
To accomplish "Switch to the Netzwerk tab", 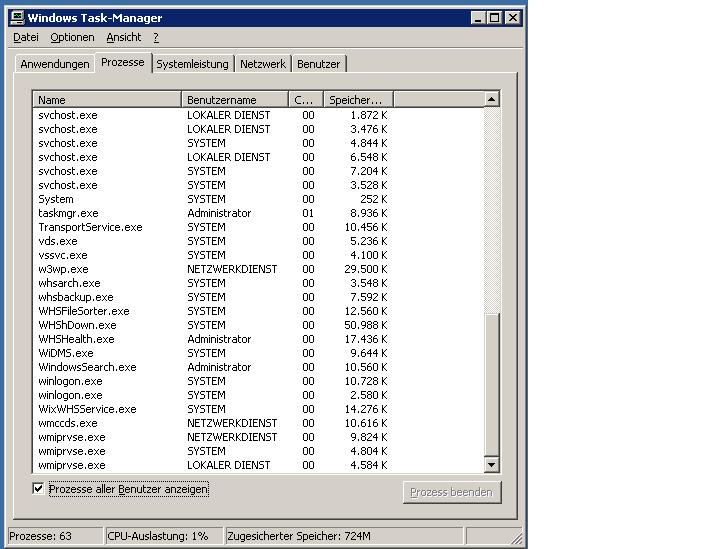I will (262, 64).
